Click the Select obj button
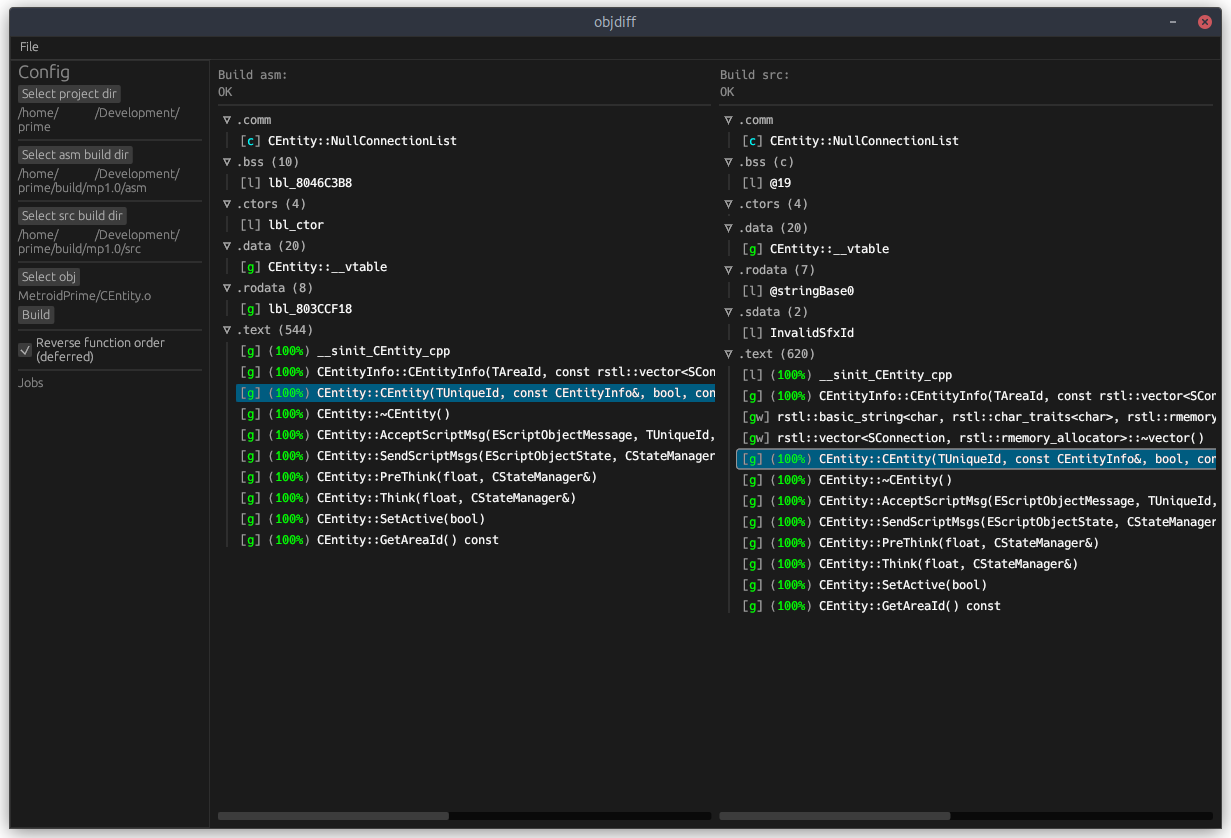The height and width of the screenshot is (838, 1231). [x=49, y=277]
